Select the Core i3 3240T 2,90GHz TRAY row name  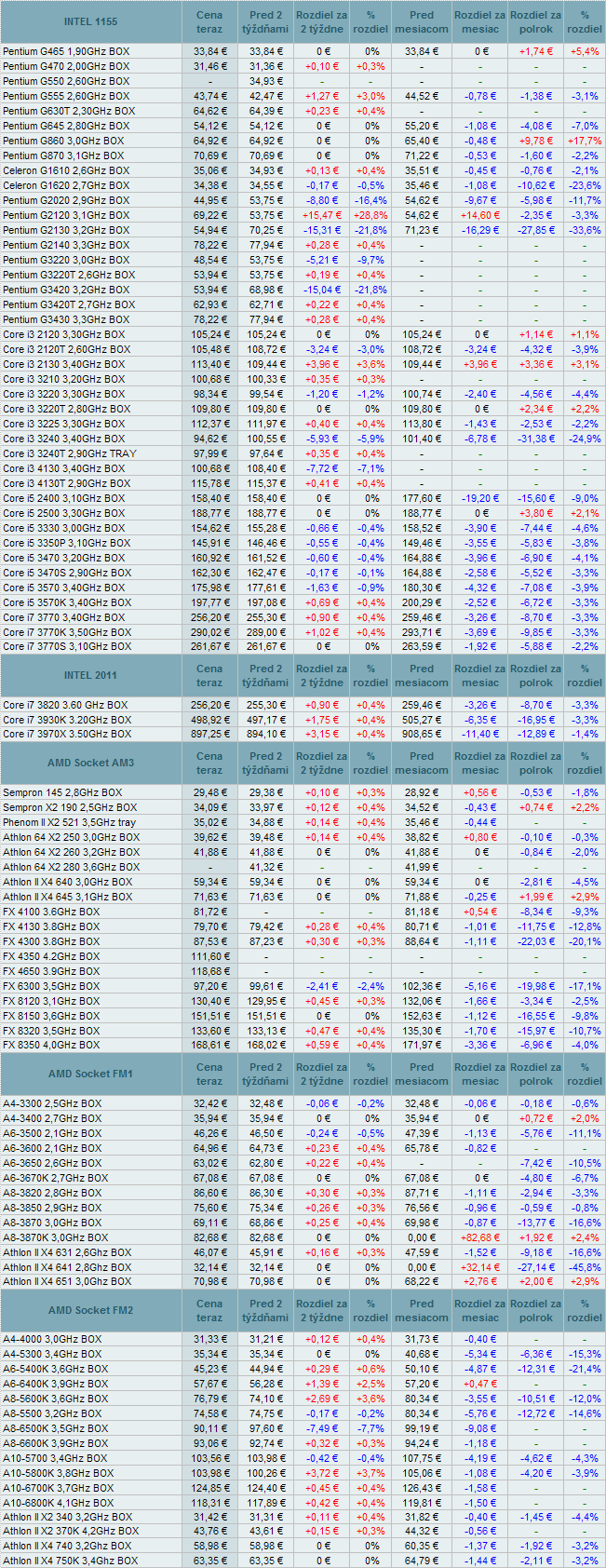69,453
